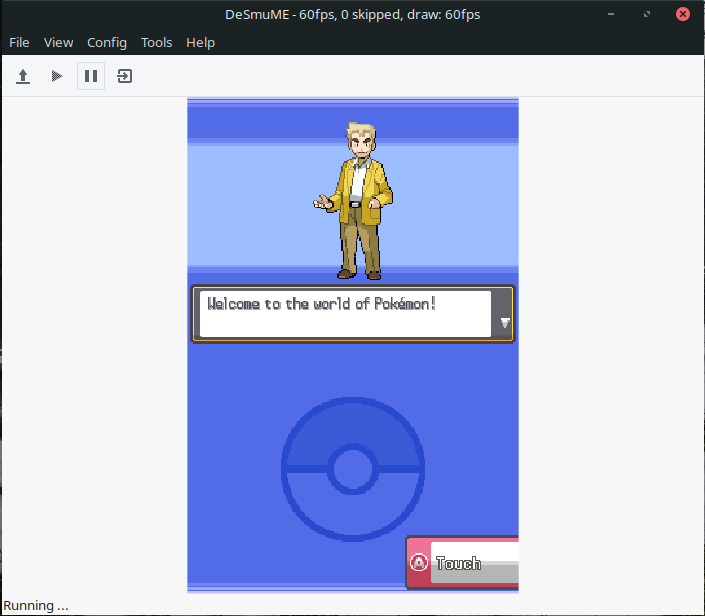Open the View menu
Viewport: 705px width, 616px height.
coord(58,43)
